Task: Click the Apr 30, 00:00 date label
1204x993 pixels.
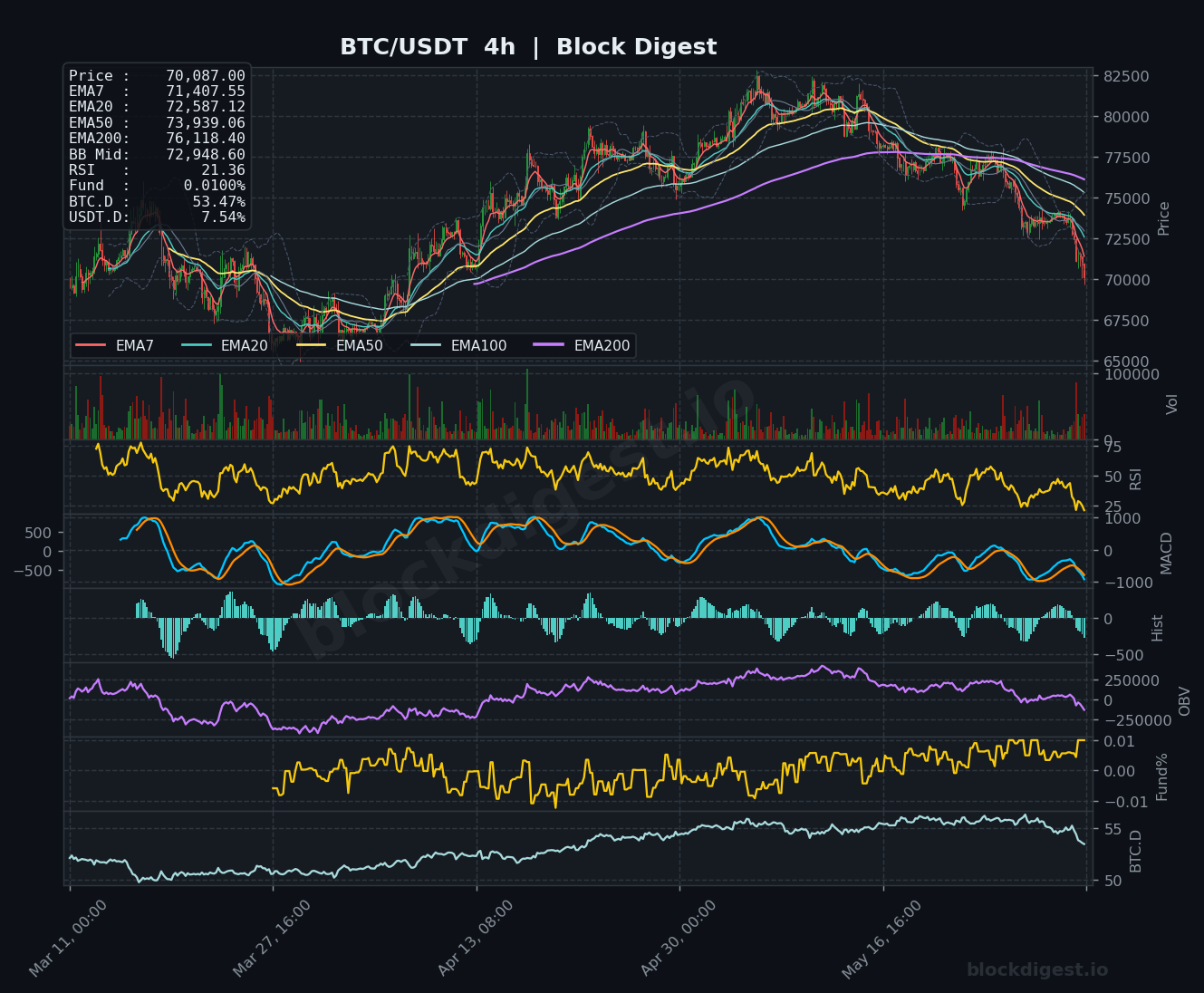Action: point(679,938)
